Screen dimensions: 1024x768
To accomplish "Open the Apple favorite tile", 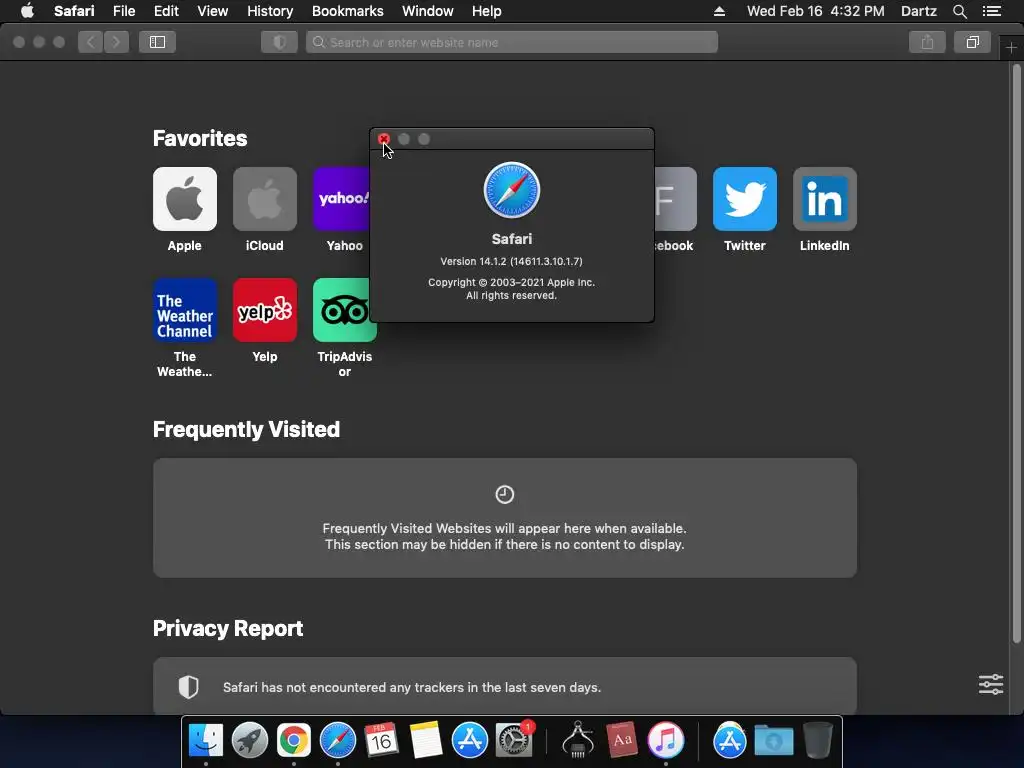I will pos(185,199).
